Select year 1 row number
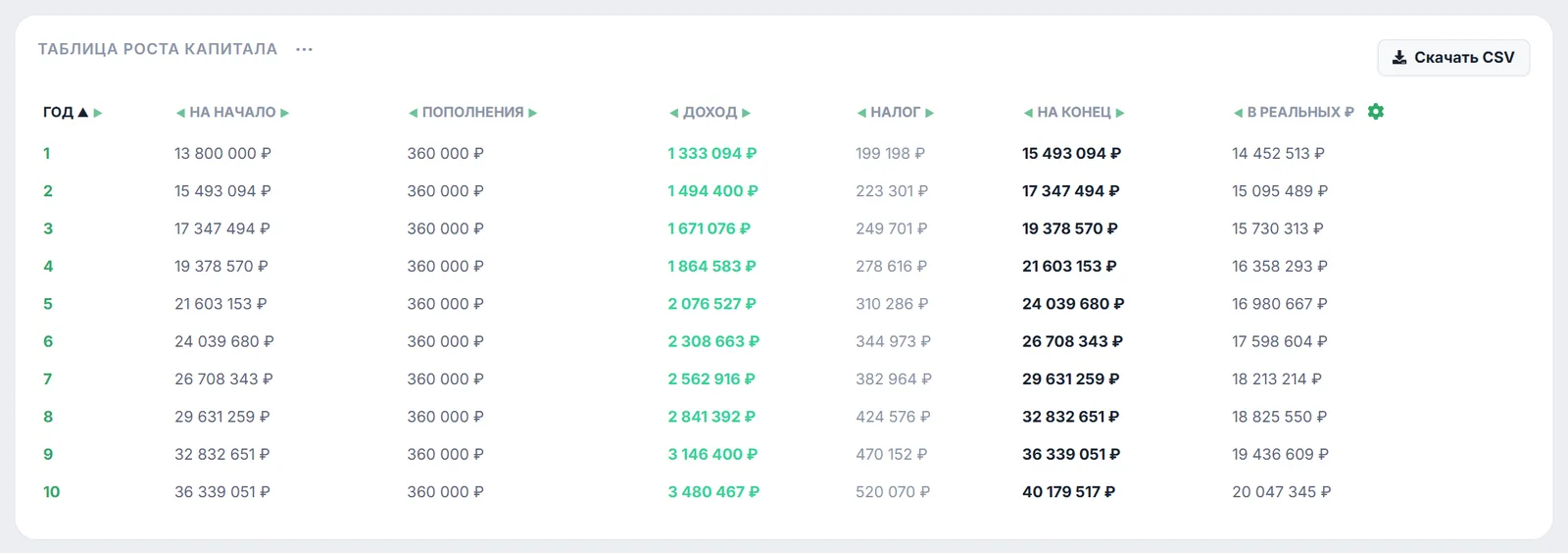The image size is (1568, 553). click(x=47, y=154)
